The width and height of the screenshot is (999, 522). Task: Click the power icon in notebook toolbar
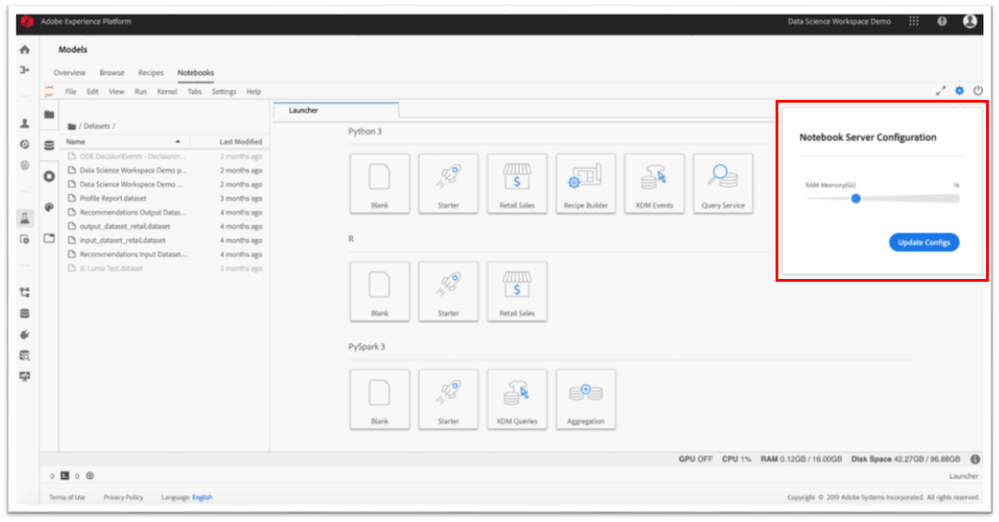pos(977,91)
